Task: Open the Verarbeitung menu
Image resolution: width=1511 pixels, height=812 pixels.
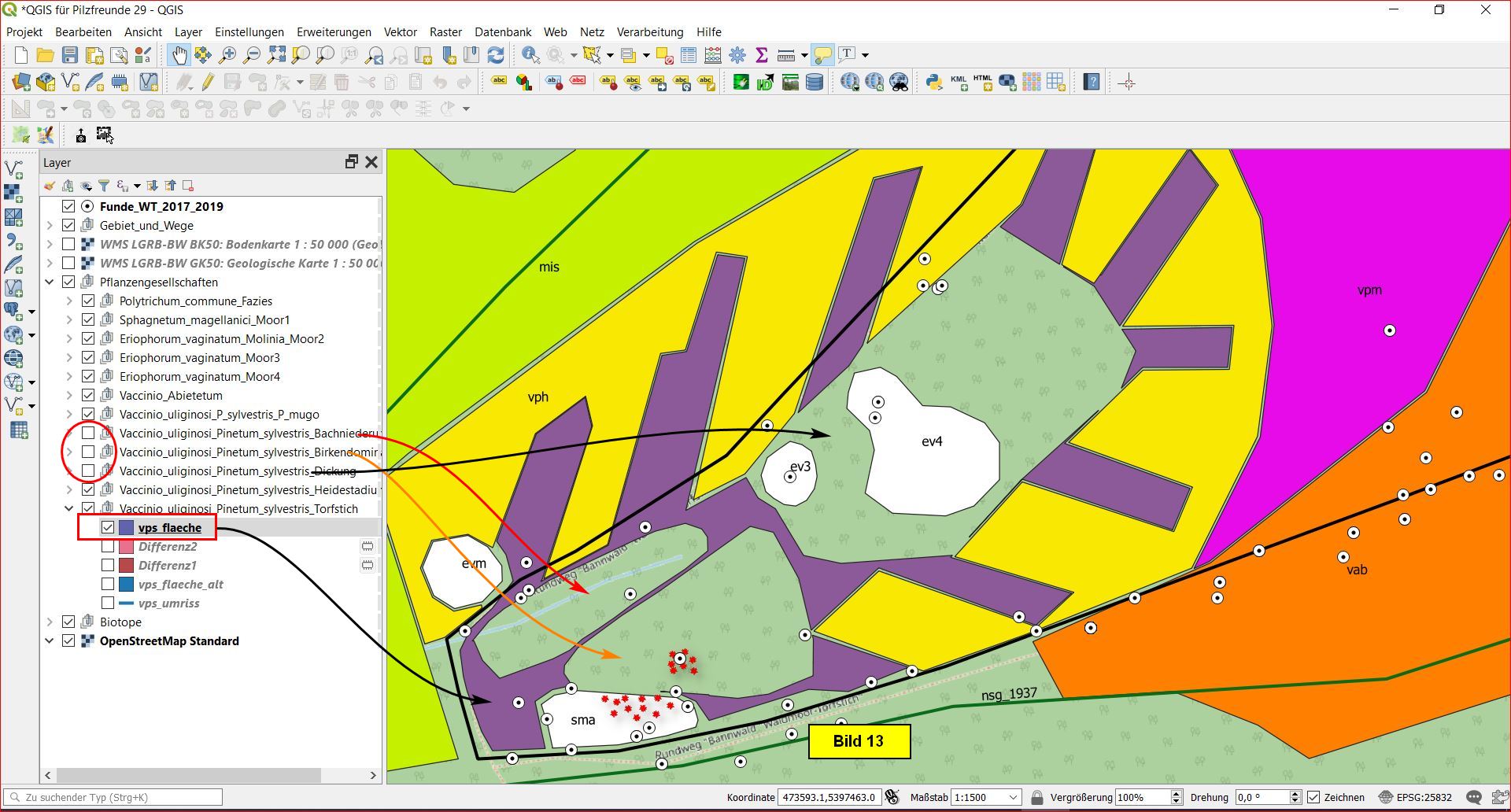Action: (x=649, y=32)
